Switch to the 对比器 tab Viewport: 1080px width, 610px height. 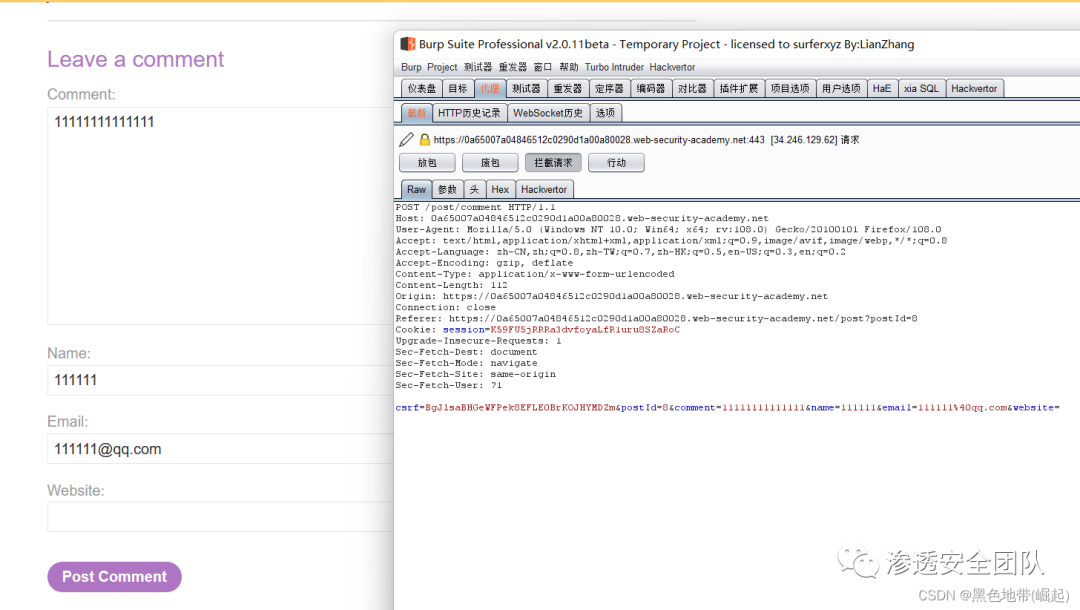(692, 88)
